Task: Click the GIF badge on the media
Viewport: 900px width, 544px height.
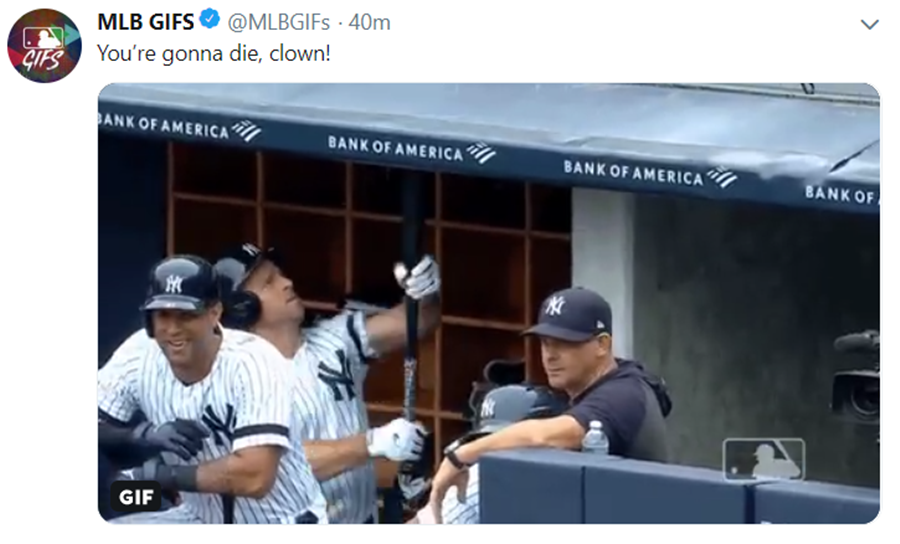Action: [136, 496]
